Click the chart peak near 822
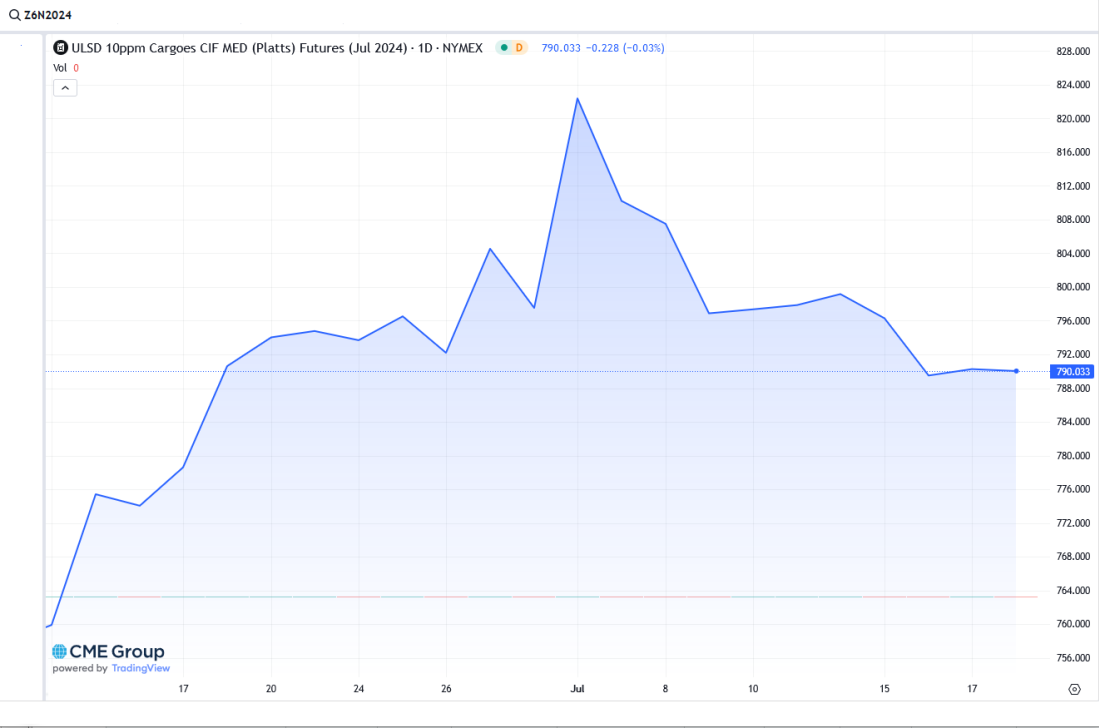Screen dimensions: 1099x728 (577, 98)
